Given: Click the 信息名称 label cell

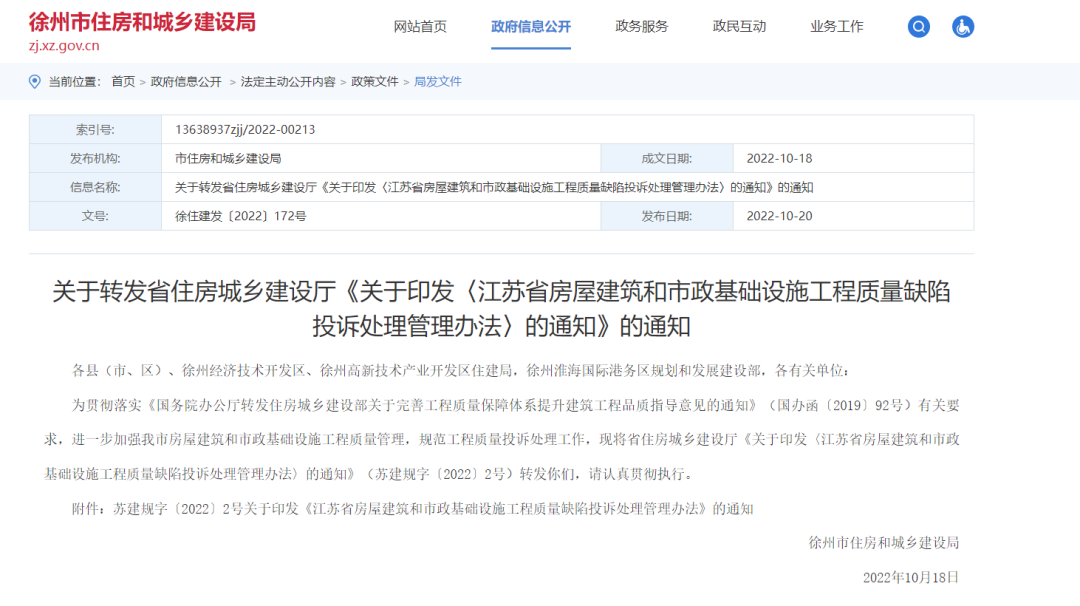Looking at the screenshot, I should coord(95,187).
